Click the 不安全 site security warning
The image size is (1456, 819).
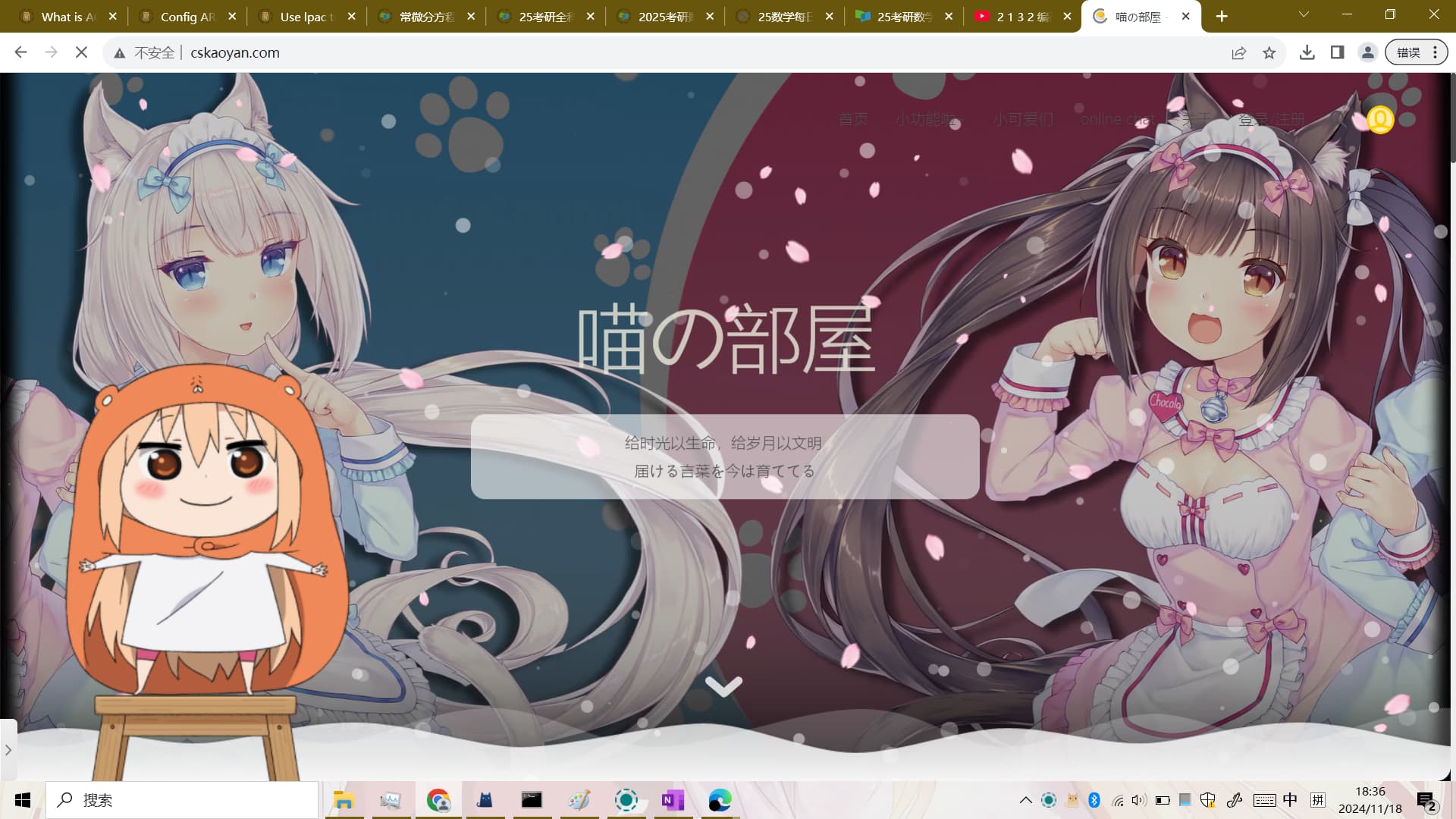click(x=144, y=52)
